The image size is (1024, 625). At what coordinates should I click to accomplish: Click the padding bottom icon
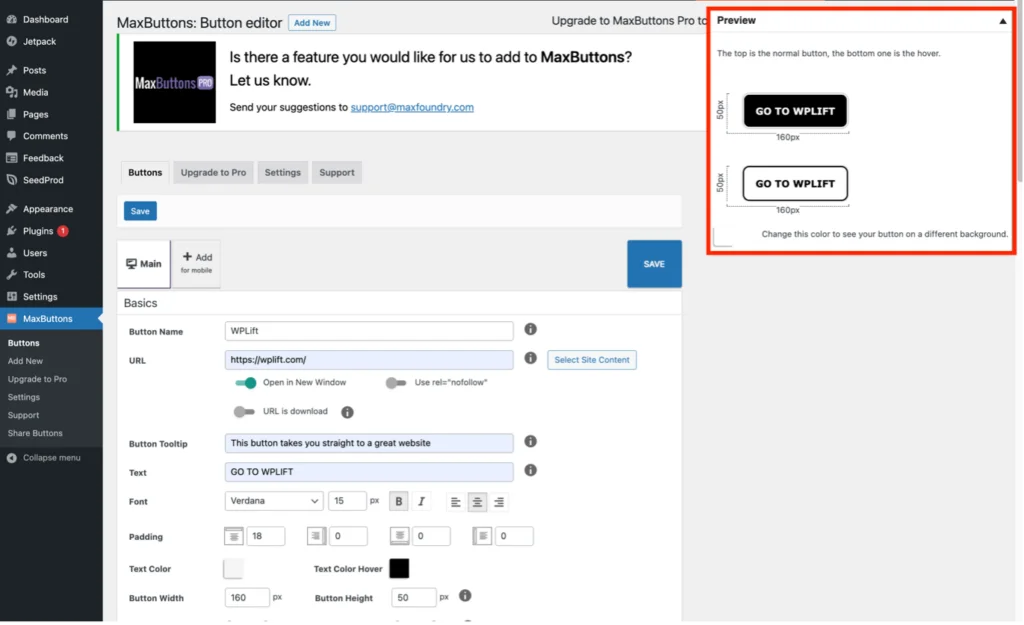point(399,536)
